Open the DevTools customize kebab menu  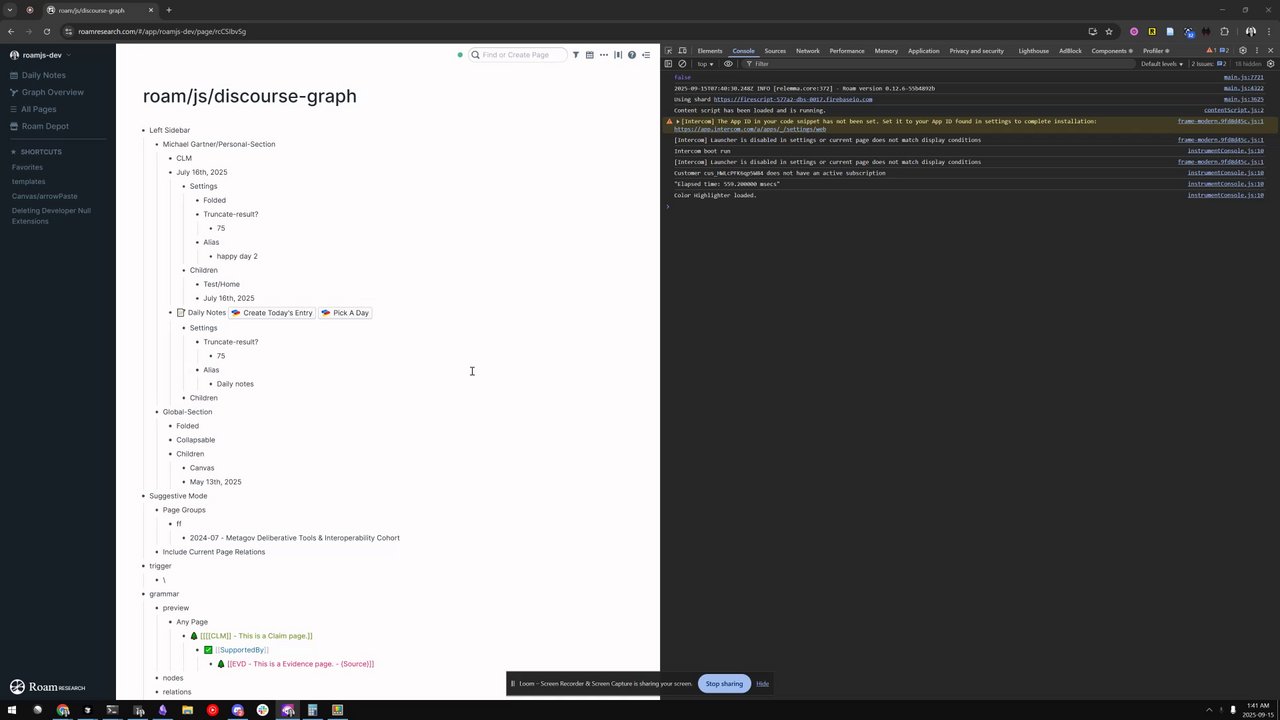coord(1257,51)
